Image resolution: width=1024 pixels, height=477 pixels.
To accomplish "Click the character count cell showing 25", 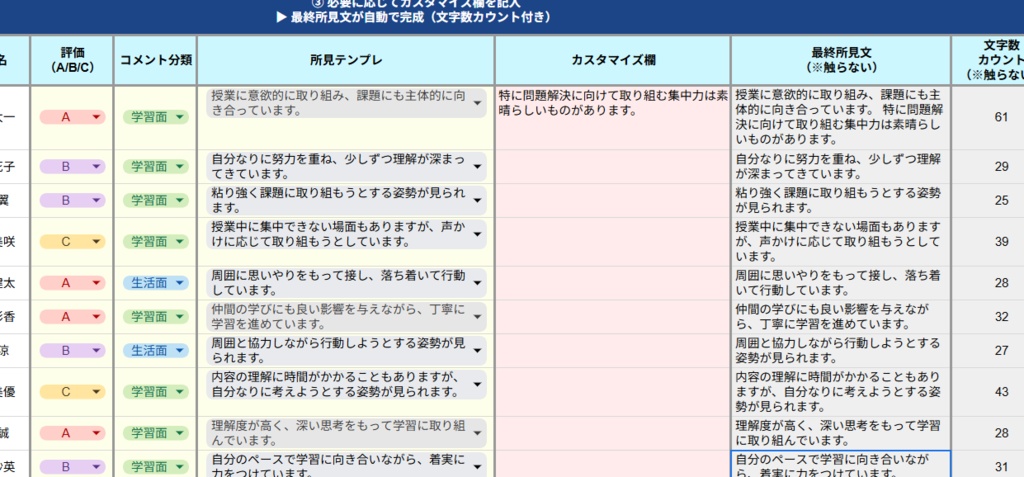I will coord(988,201).
